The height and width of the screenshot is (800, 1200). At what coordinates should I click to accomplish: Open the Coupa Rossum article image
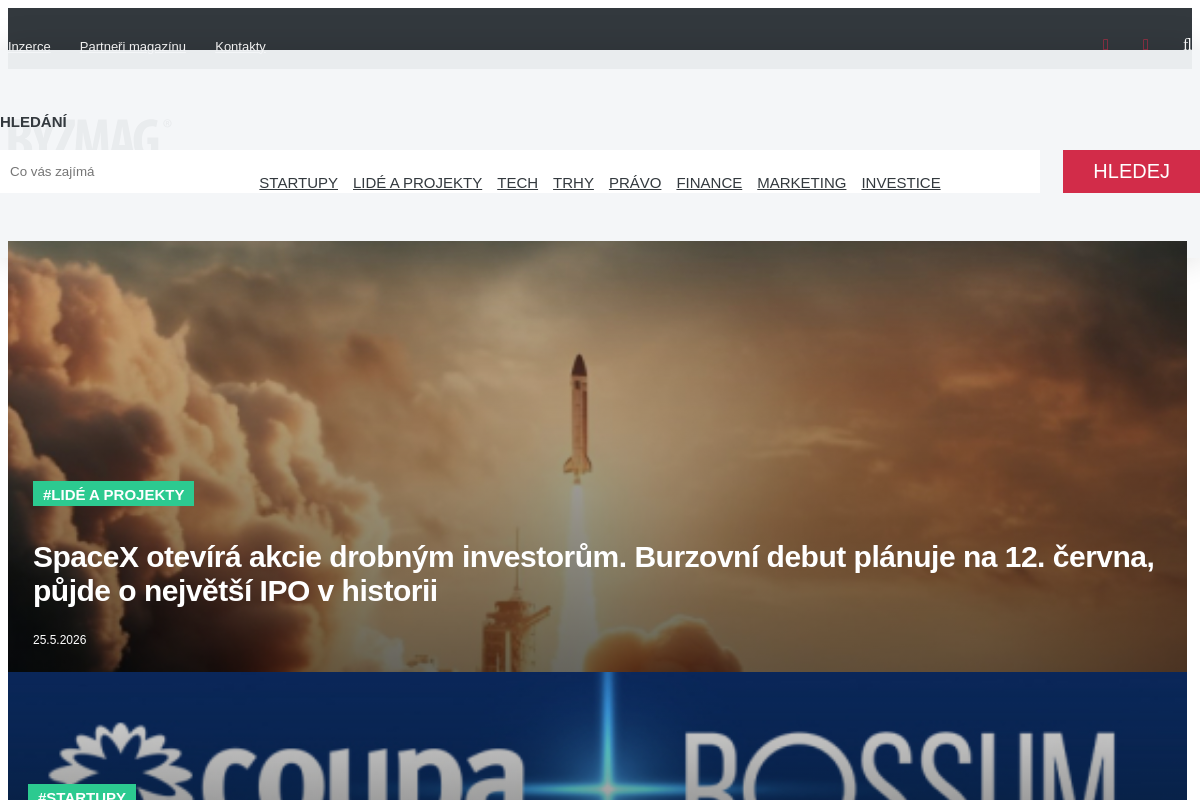(597, 736)
